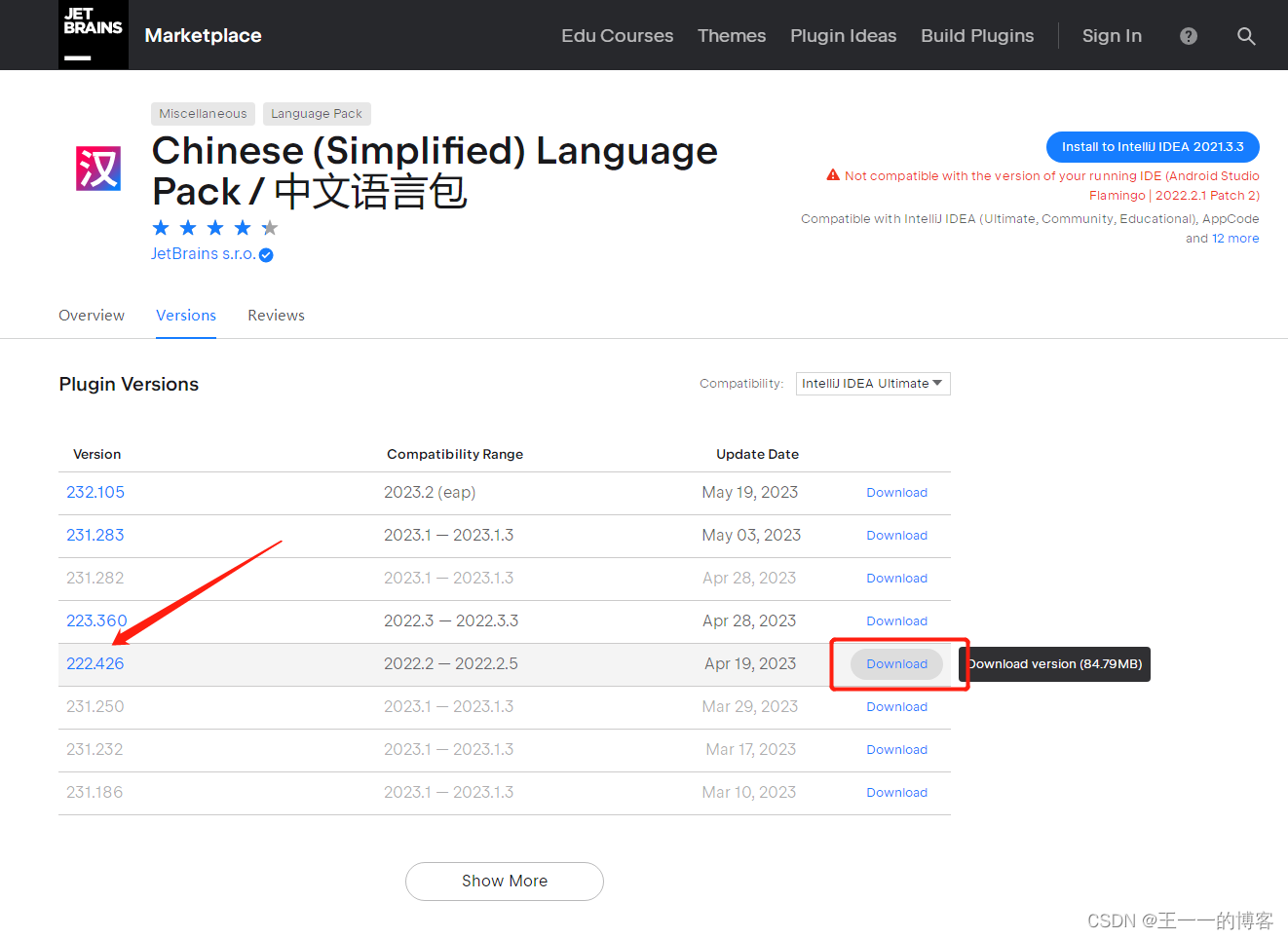Select the Versions tab
The width and height of the screenshot is (1288, 939).
[x=186, y=316]
